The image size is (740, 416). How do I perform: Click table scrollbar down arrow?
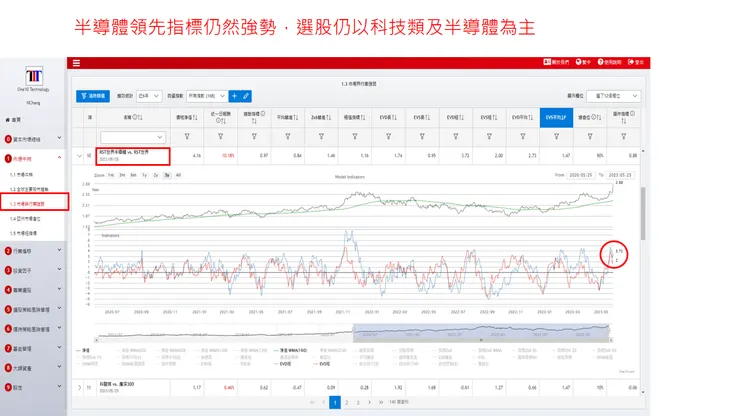(x=643, y=392)
